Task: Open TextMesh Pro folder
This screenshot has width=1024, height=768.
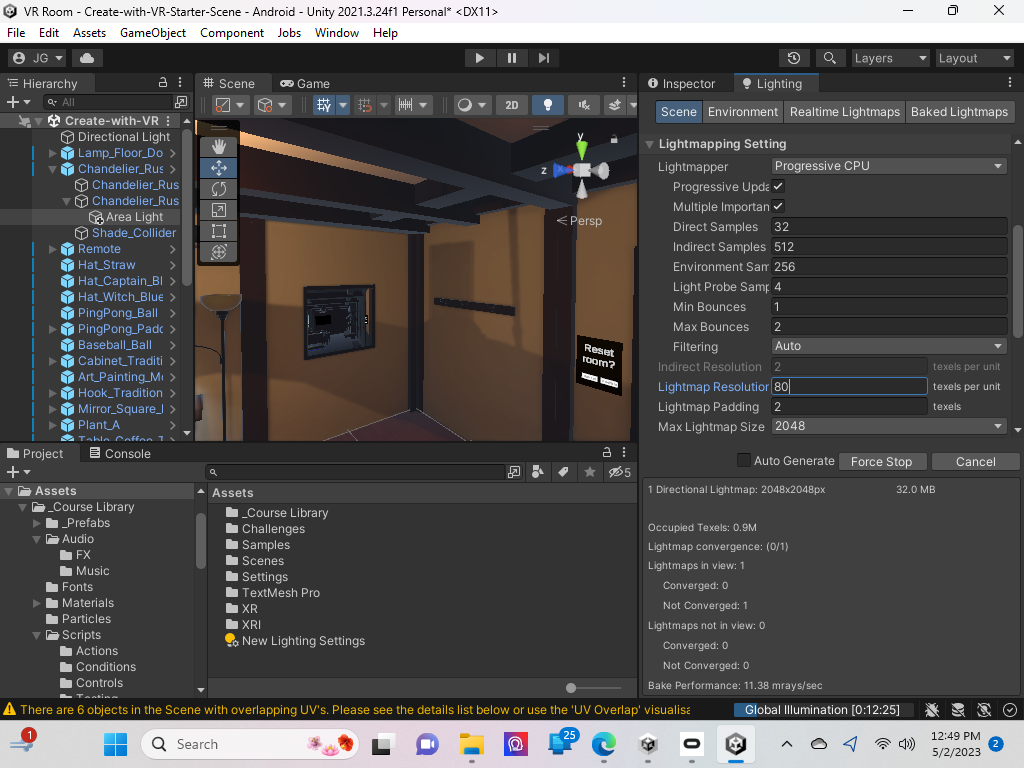Action: 281,593
